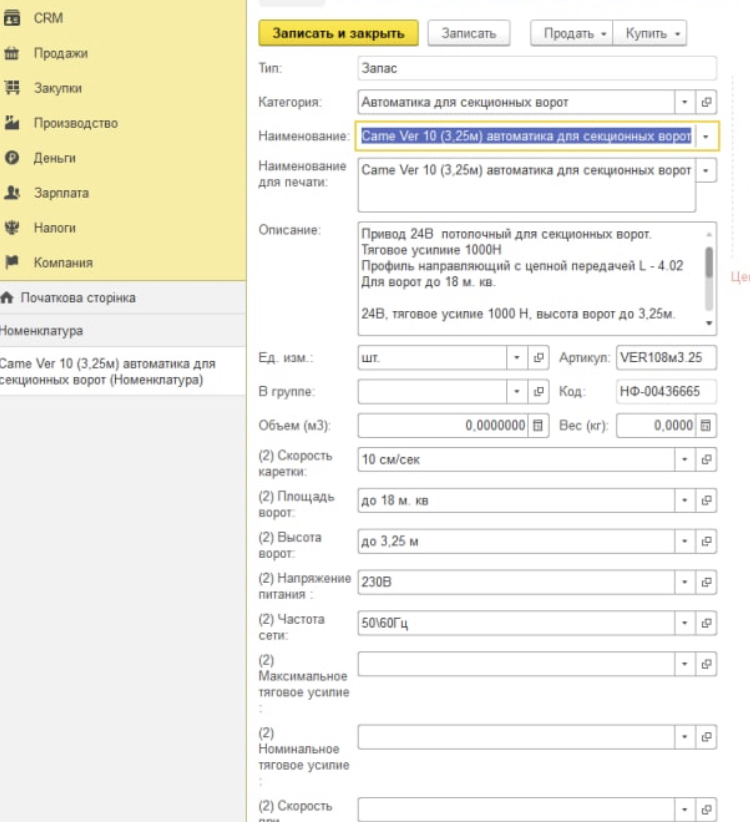Open the Категория field's open-item icon
The image size is (750, 822).
click(x=706, y=102)
